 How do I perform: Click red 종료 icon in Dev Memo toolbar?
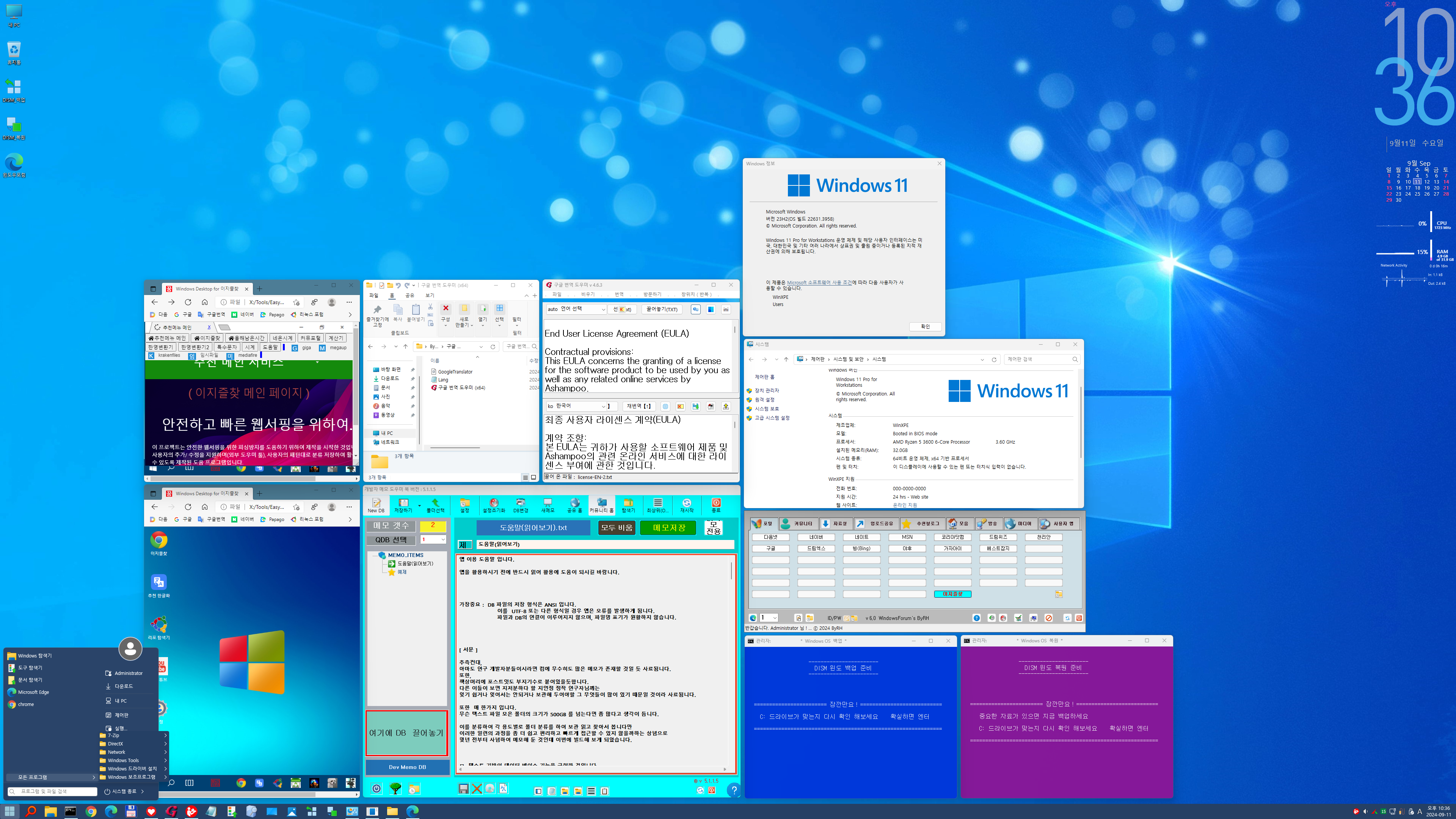point(715,505)
